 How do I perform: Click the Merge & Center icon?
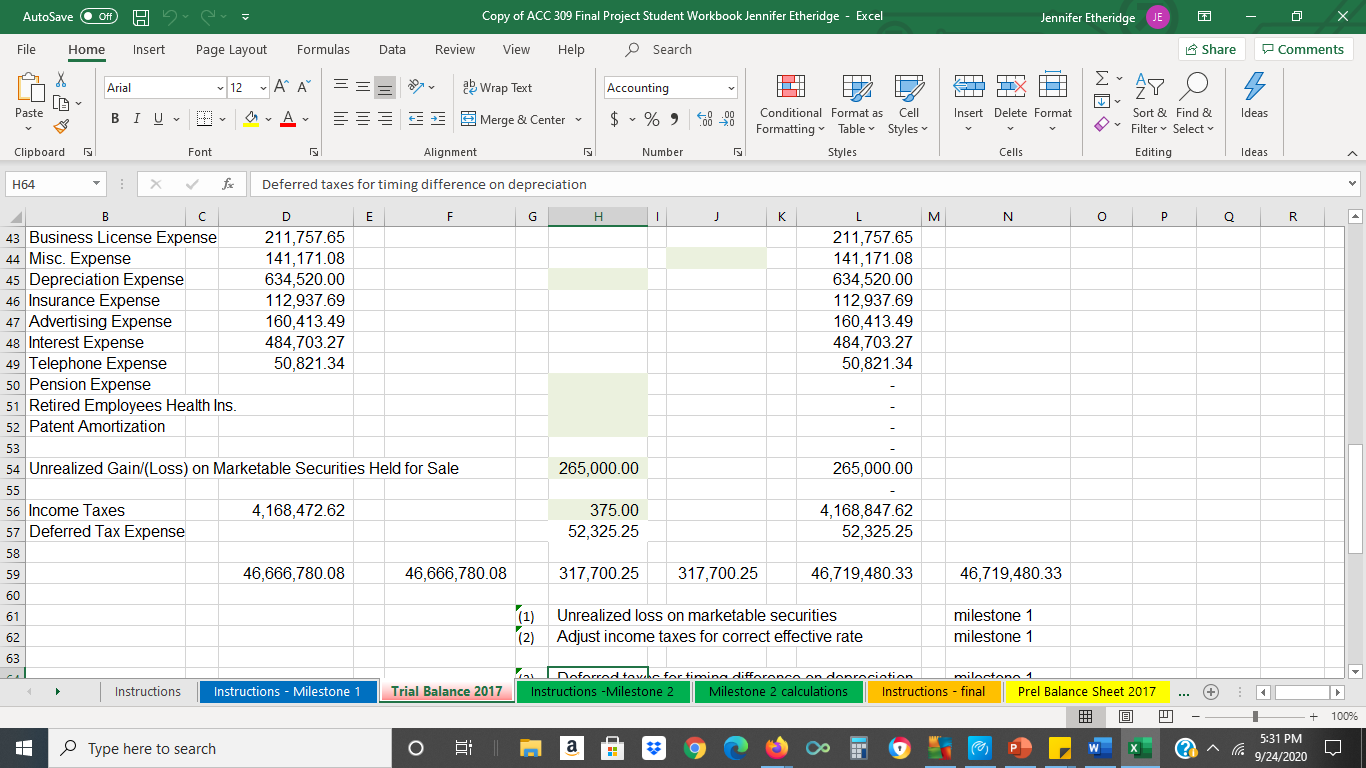coord(467,119)
